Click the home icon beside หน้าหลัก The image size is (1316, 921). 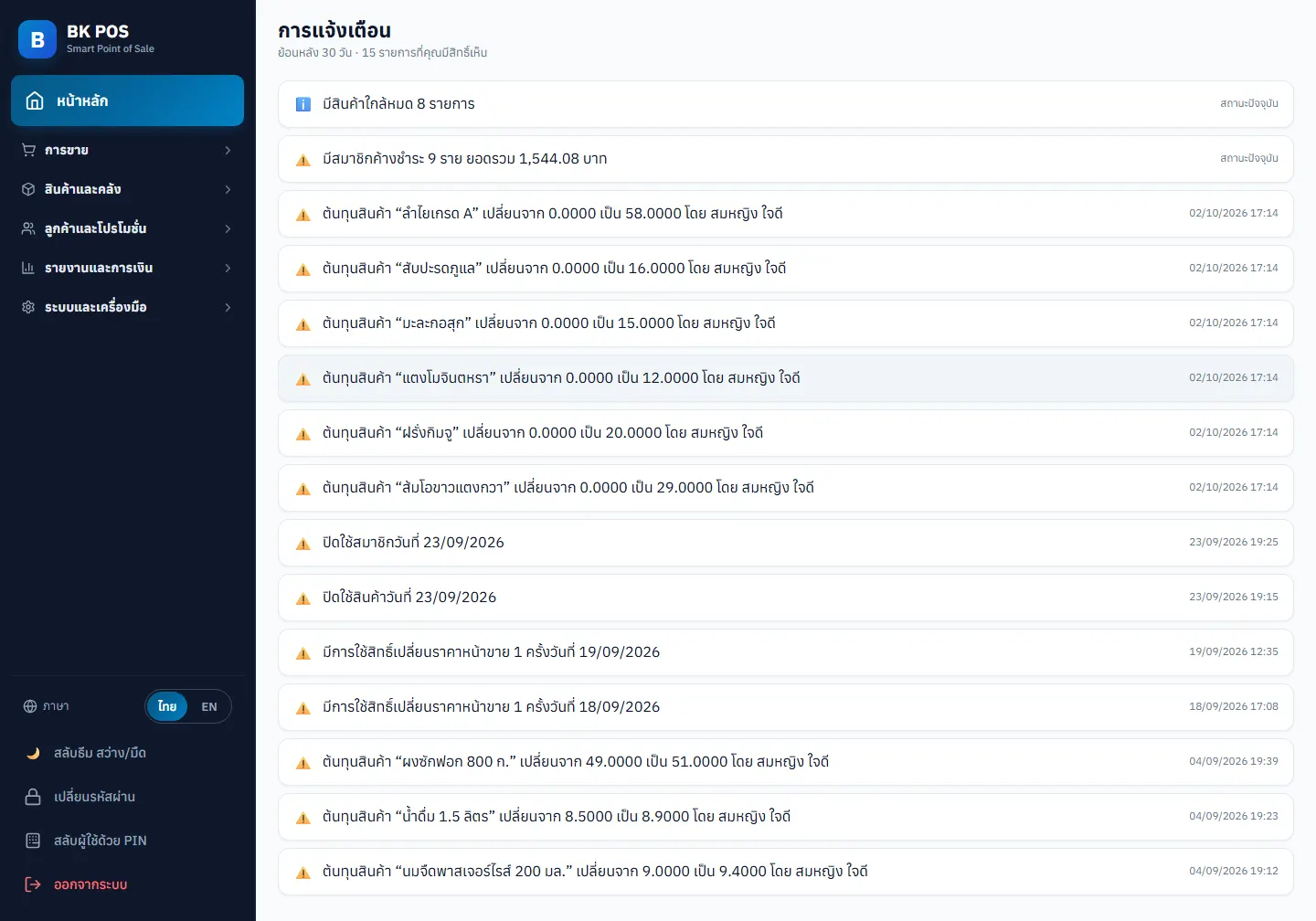35,101
